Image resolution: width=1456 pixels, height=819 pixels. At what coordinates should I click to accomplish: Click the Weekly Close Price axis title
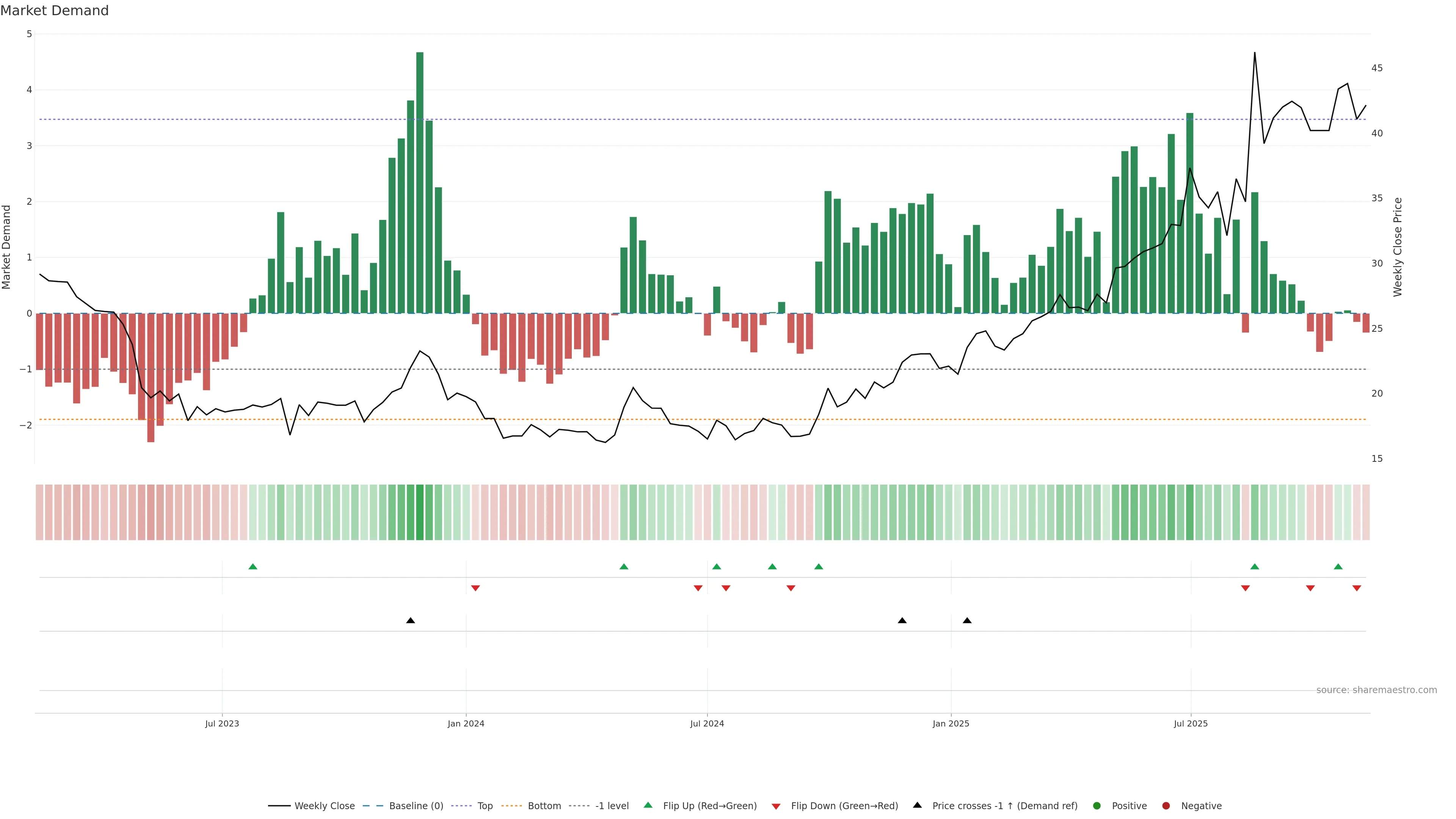click(1397, 247)
